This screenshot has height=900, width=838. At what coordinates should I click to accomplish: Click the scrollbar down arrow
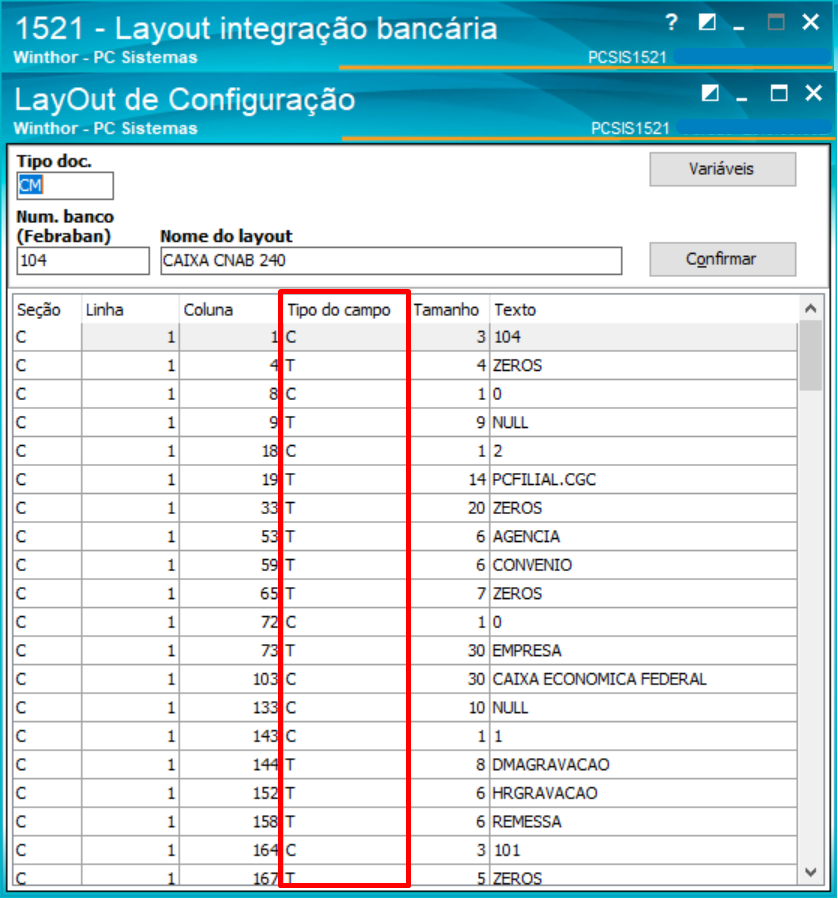click(x=810, y=872)
